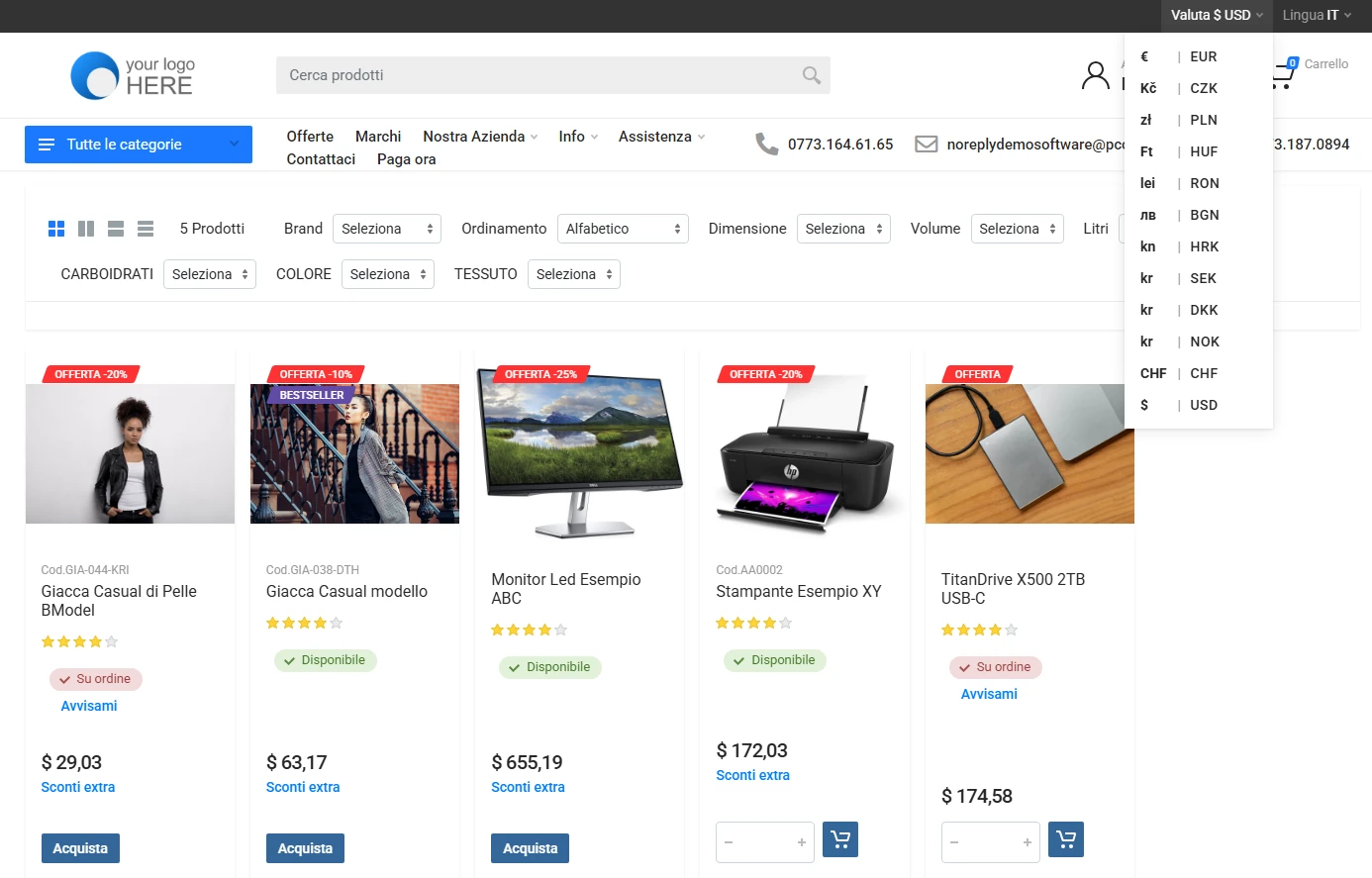Focus the Cerca prodotti search field

tap(552, 75)
